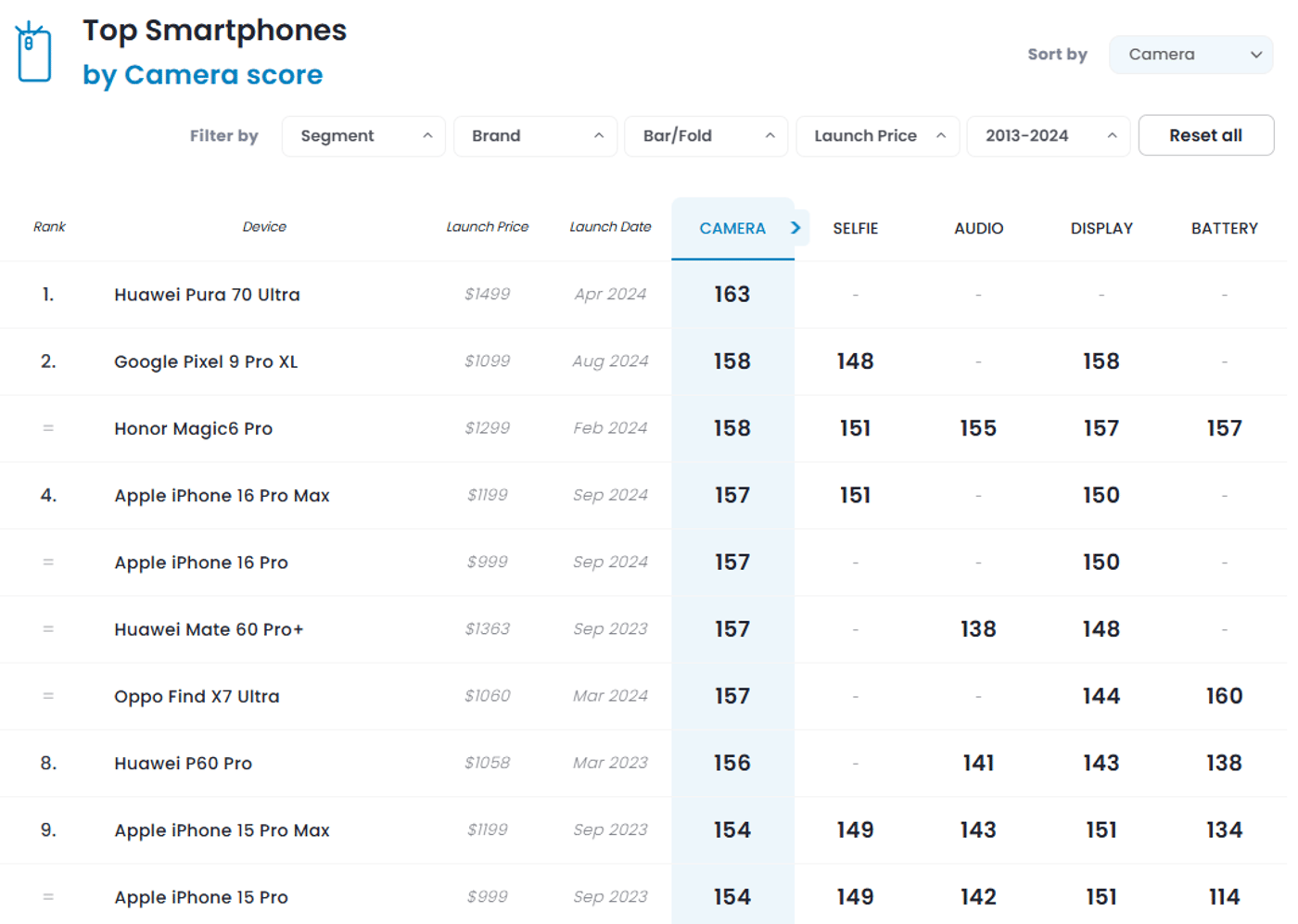The width and height of the screenshot is (1298, 924).
Task: Click the smartphone logo icon
Action: (33, 53)
